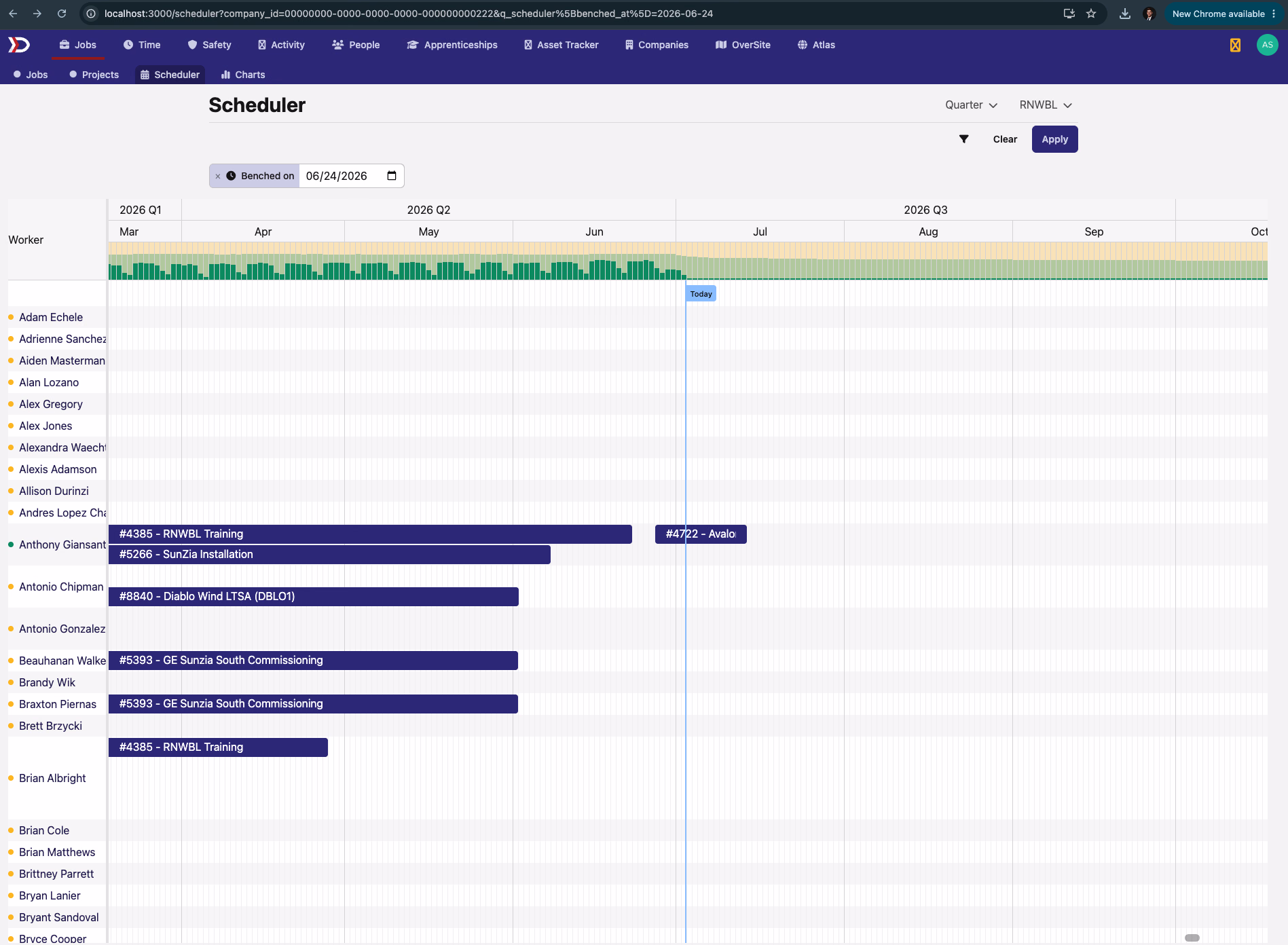This screenshot has width=1288, height=945.
Task: Select worker Alex Gregory
Action: 51,404
